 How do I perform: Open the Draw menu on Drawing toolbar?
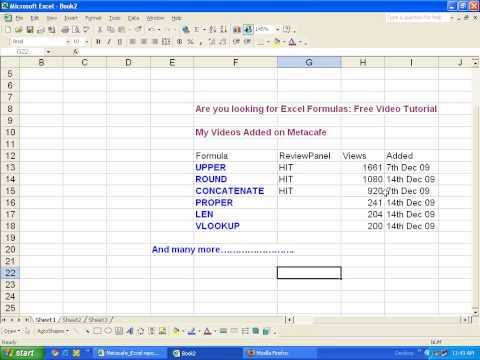(12, 331)
